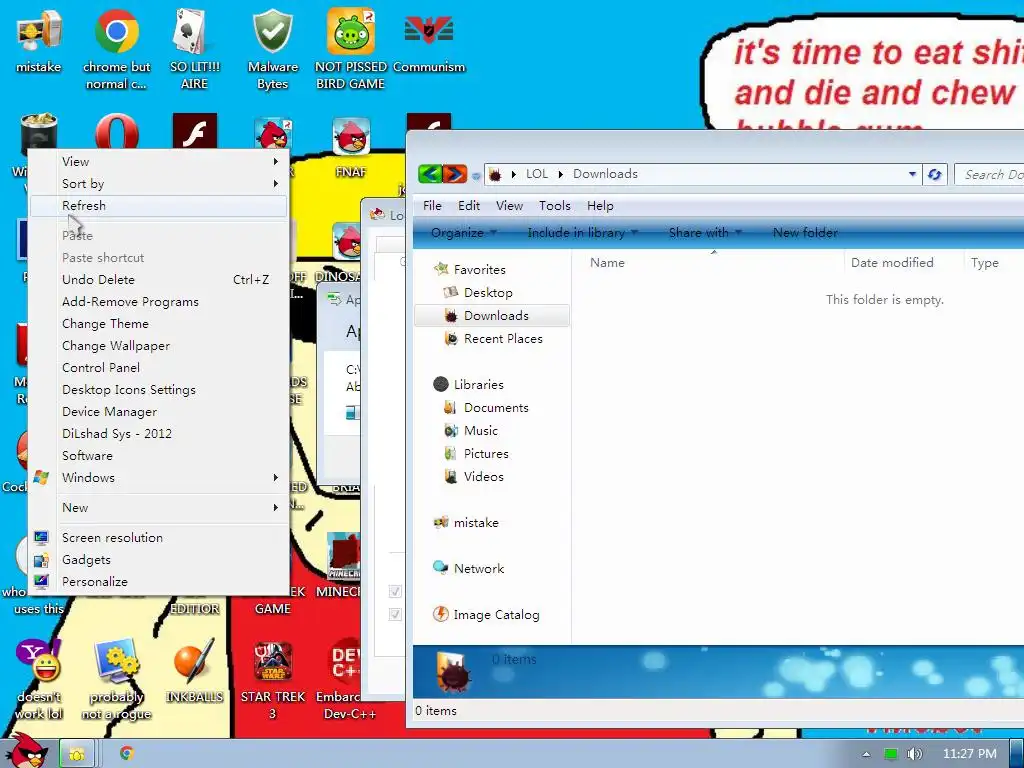Select Network in navigation pane

coord(479,569)
